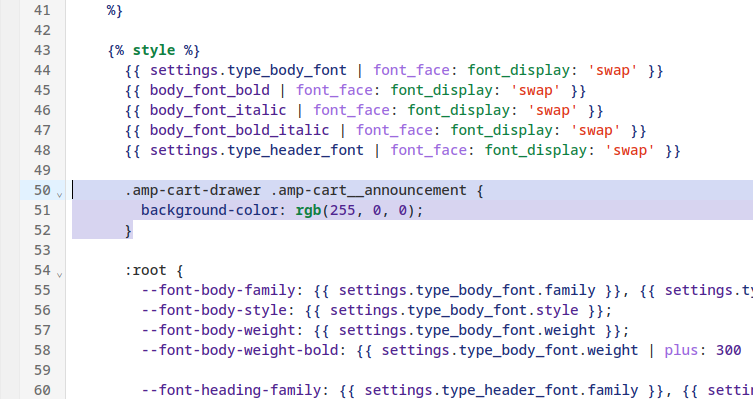The height and width of the screenshot is (399, 753).
Task: Collapse the :root block at line 54
Action: (x=60, y=275)
